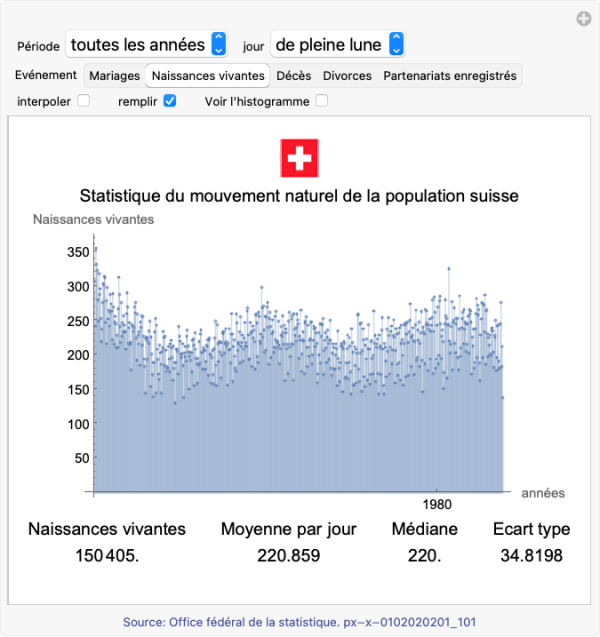
Task: Click the Médiane value 220.
Action: pos(425,556)
